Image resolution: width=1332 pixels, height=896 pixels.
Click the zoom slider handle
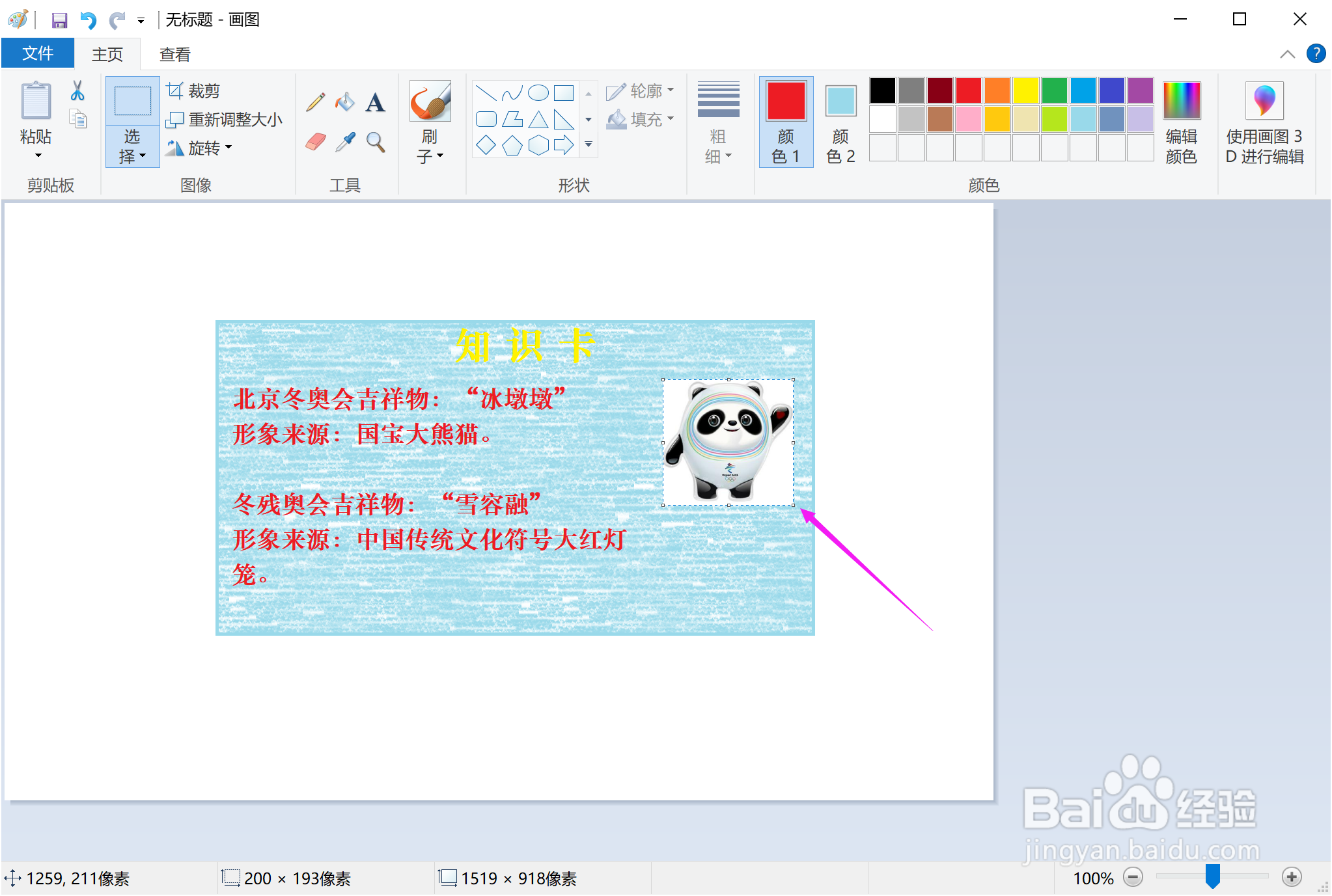tap(1212, 876)
